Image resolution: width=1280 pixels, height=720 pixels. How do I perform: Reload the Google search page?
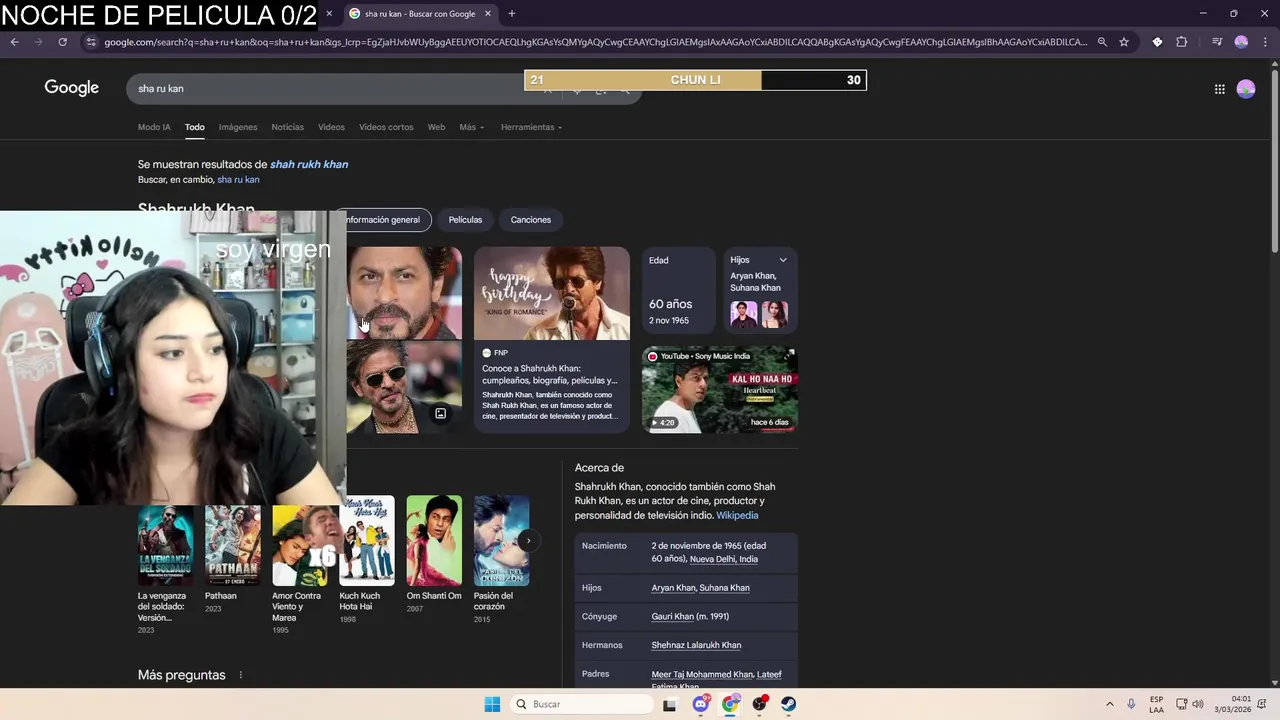(x=62, y=42)
